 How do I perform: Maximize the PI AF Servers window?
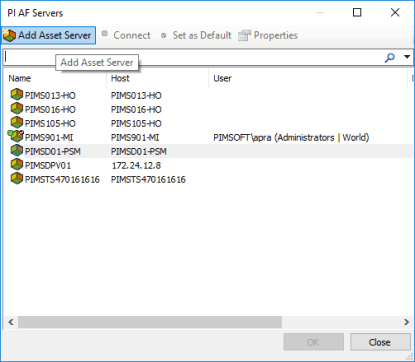click(357, 13)
